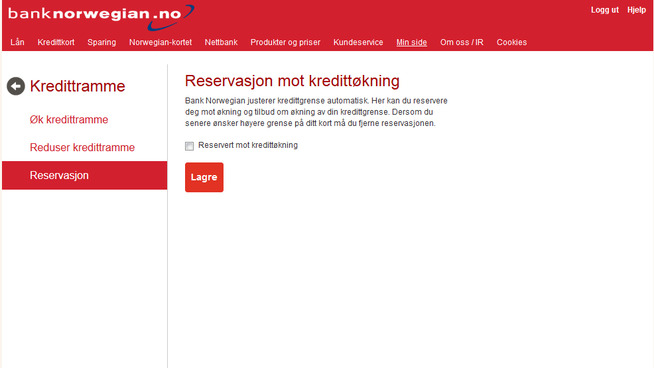
Task: Open Om oss / IR
Action: (462, 42)
